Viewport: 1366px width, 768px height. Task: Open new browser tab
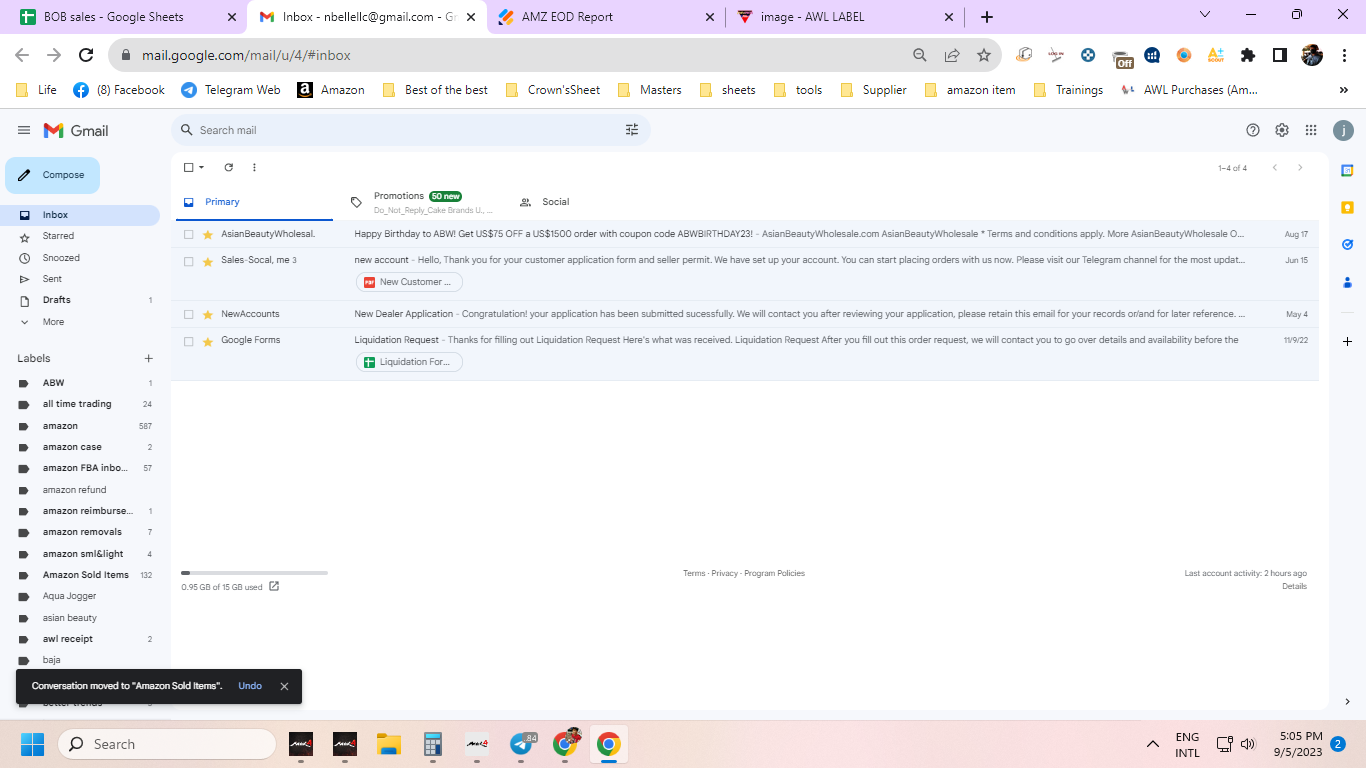[987, 17]
